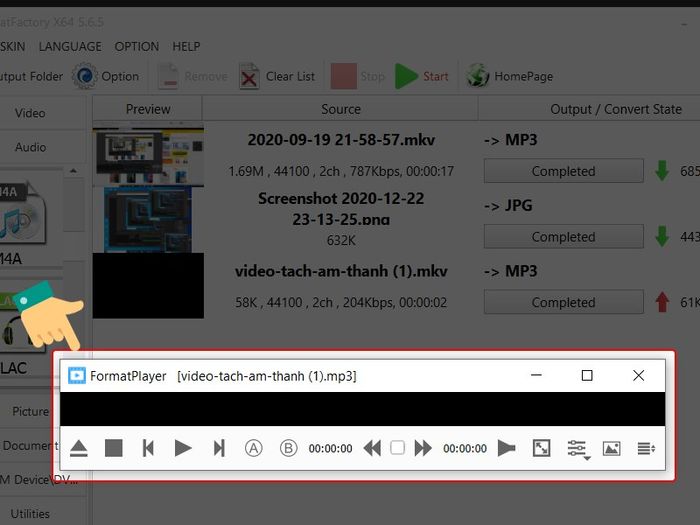Click the Preview column header

tap(148, 109)
